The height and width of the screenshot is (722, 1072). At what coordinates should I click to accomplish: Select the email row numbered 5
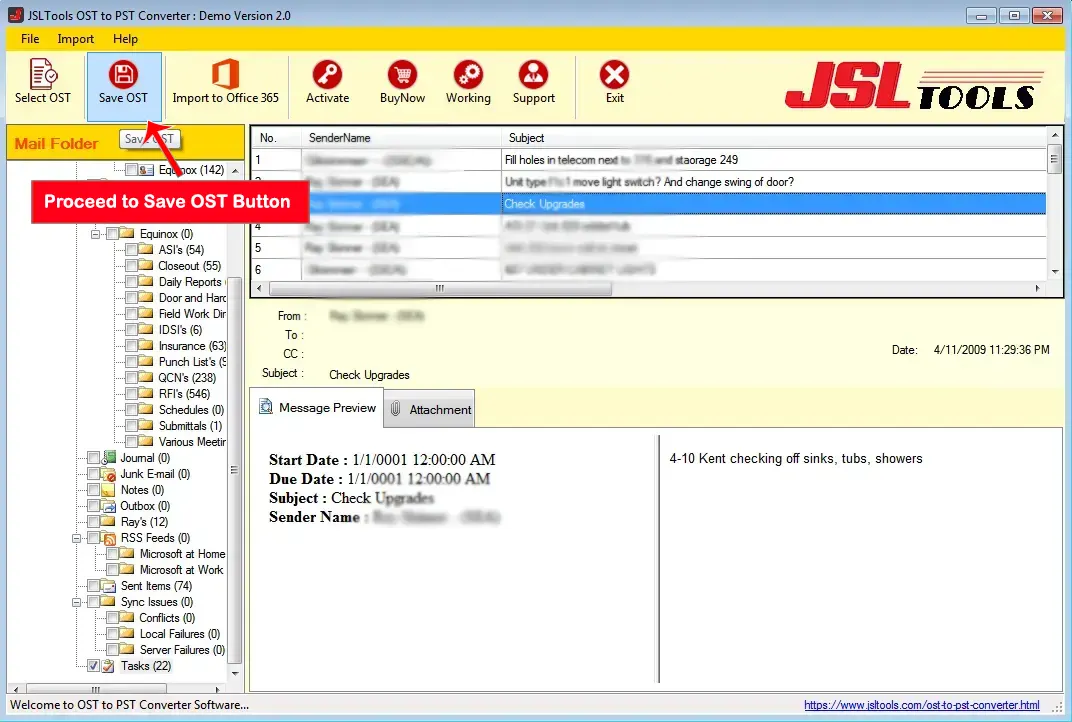[x=650, y=248]
